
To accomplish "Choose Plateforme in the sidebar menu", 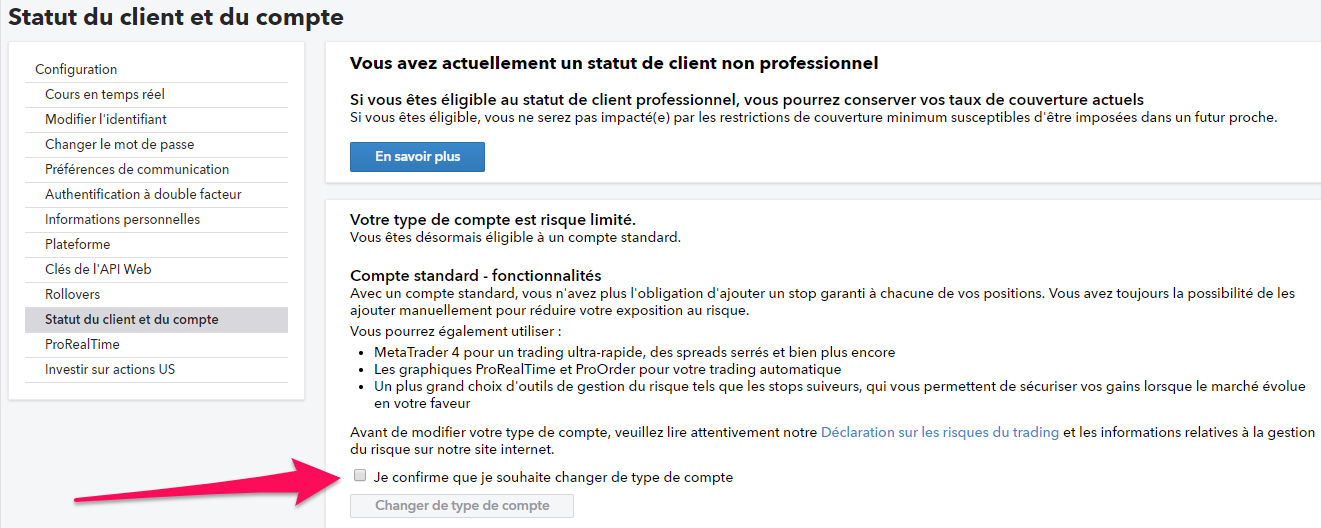I will point(78,244).
